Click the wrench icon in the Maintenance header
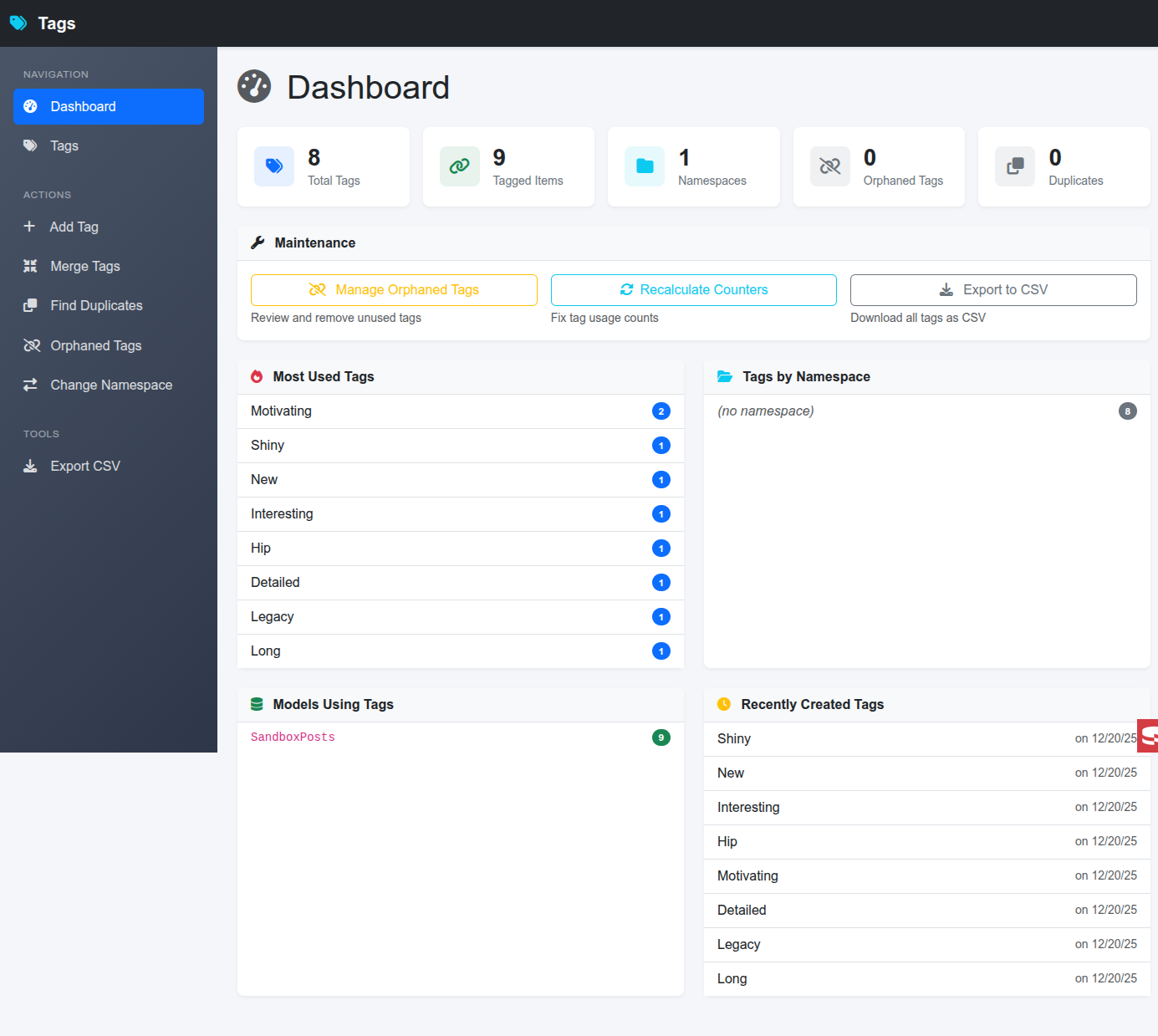This screenshot has height=1036, width=1158. [257, 242]
